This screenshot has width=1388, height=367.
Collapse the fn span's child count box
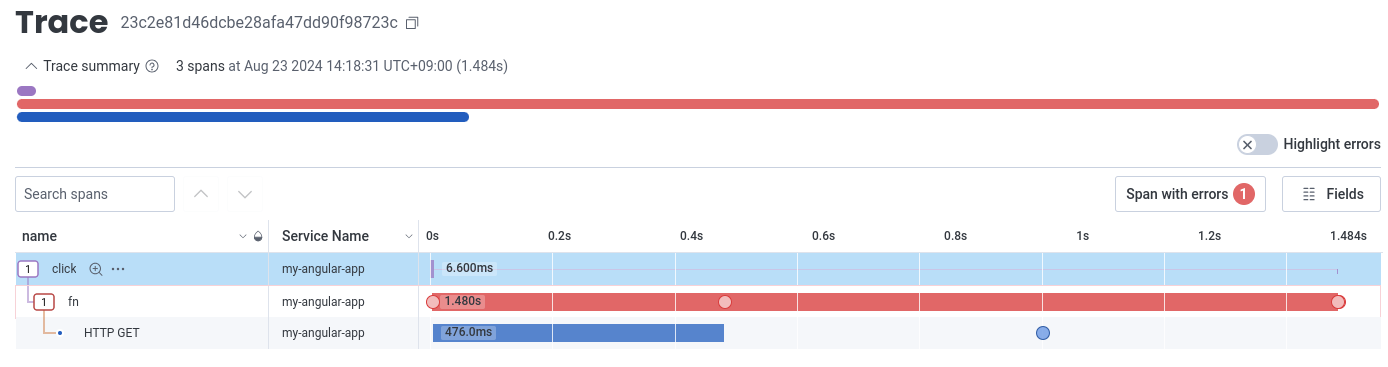45,301
